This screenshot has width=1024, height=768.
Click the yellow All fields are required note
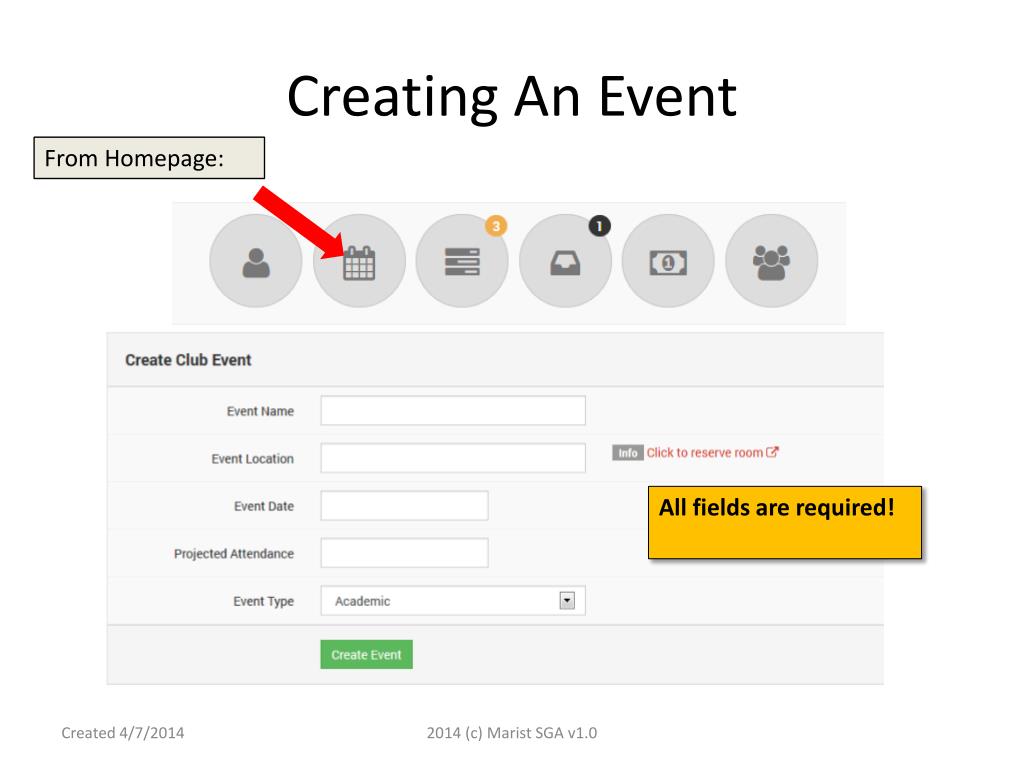pos(785,522)
